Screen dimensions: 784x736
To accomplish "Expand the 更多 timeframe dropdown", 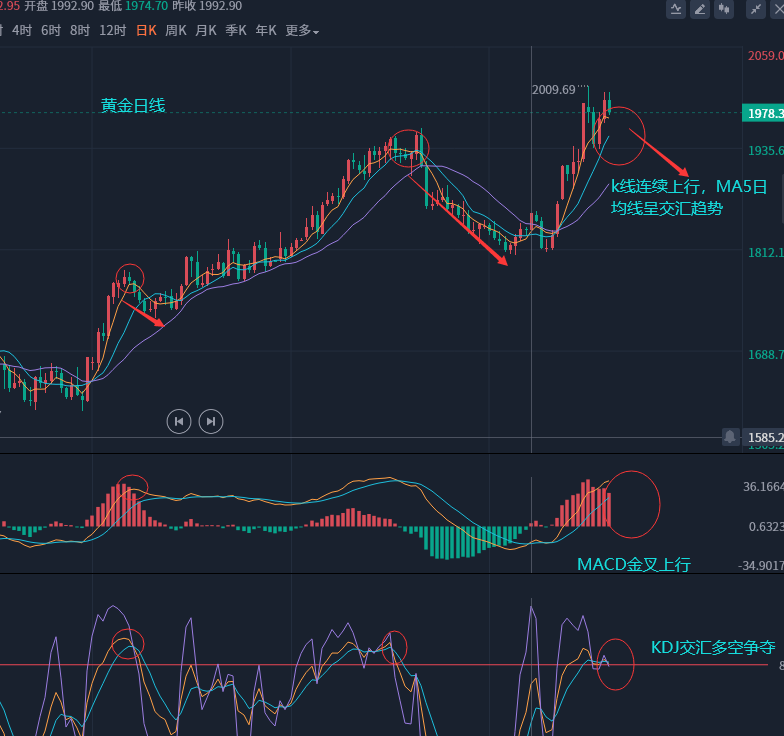I will [302, 31].
